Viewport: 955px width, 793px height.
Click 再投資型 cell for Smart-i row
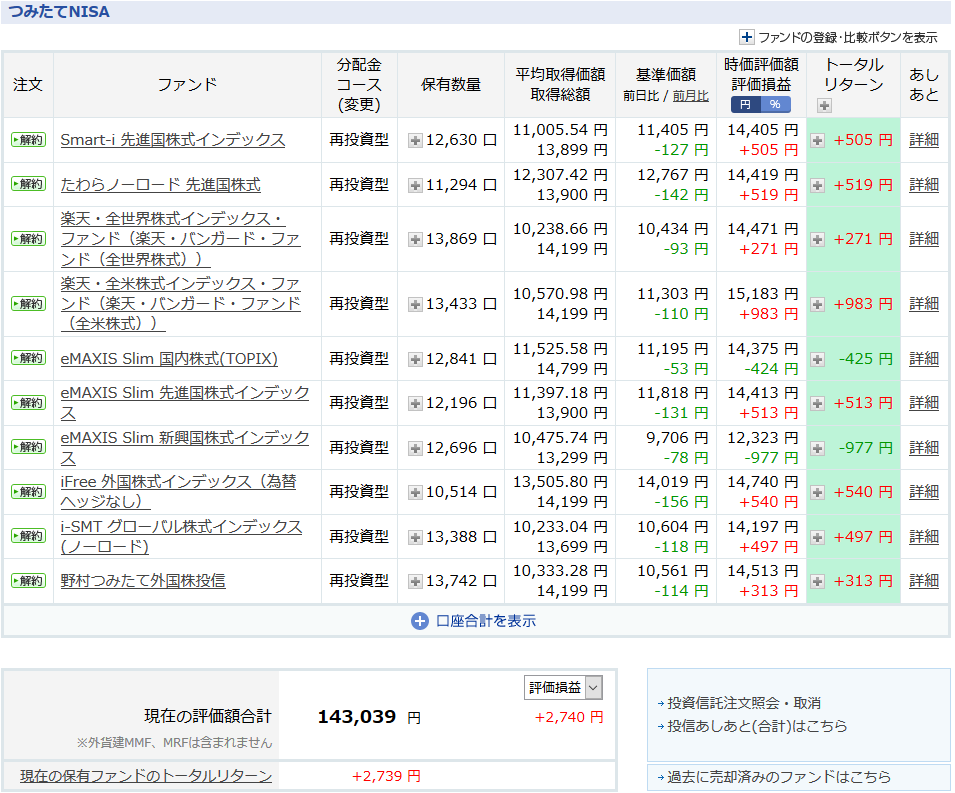pos(359,139)
